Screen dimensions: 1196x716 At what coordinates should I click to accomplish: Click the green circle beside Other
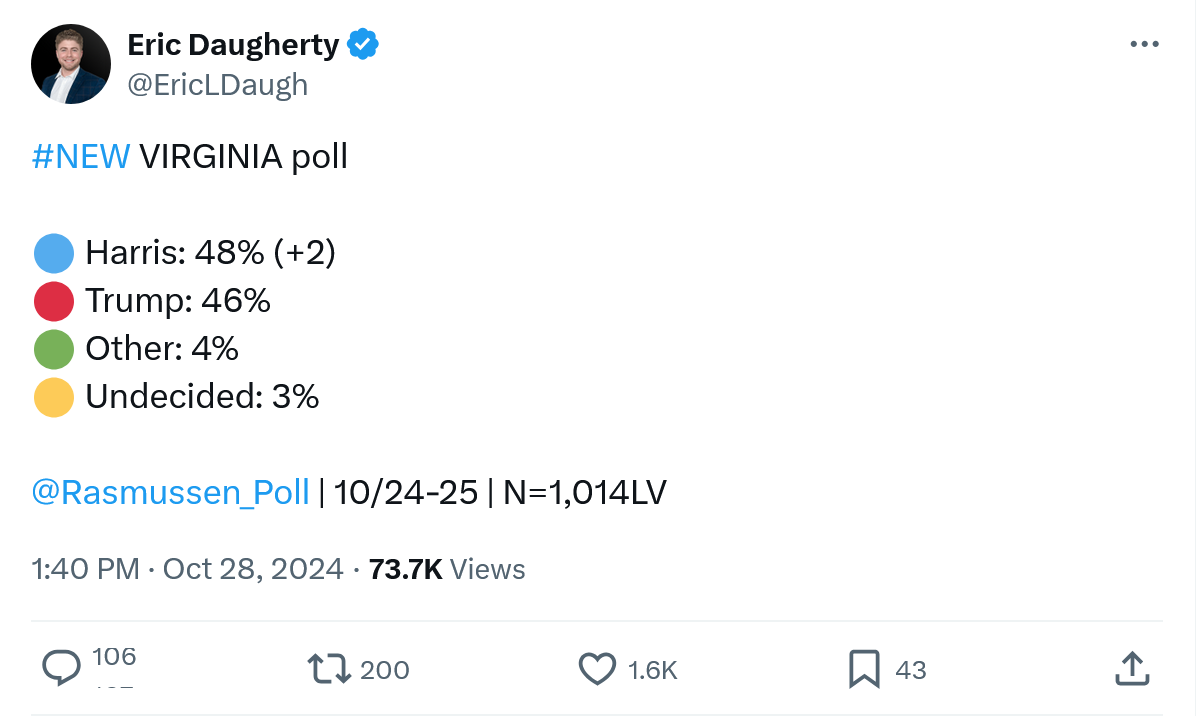click(54, 349)
